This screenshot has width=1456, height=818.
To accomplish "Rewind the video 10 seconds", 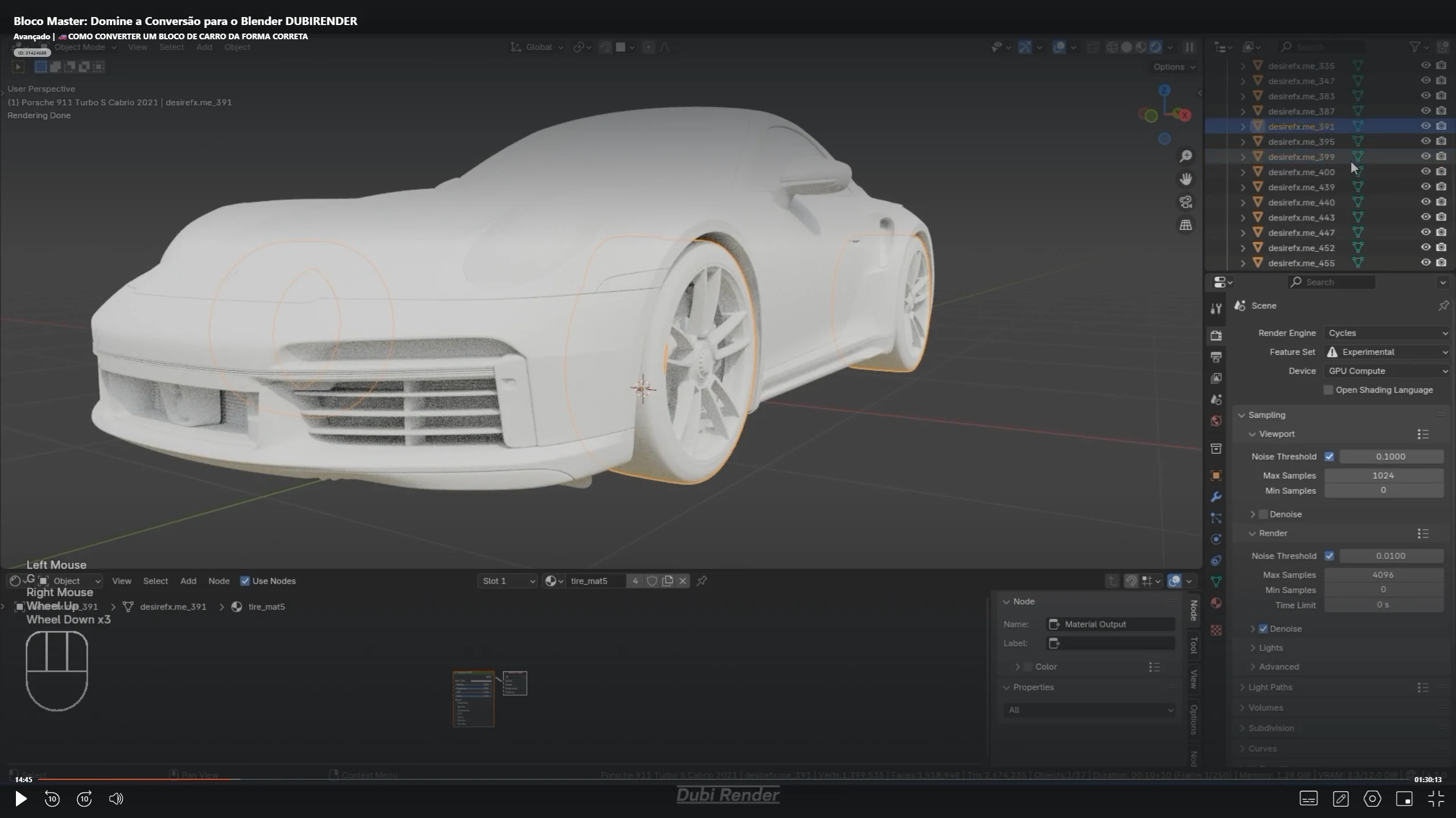I will click(52, 799).
